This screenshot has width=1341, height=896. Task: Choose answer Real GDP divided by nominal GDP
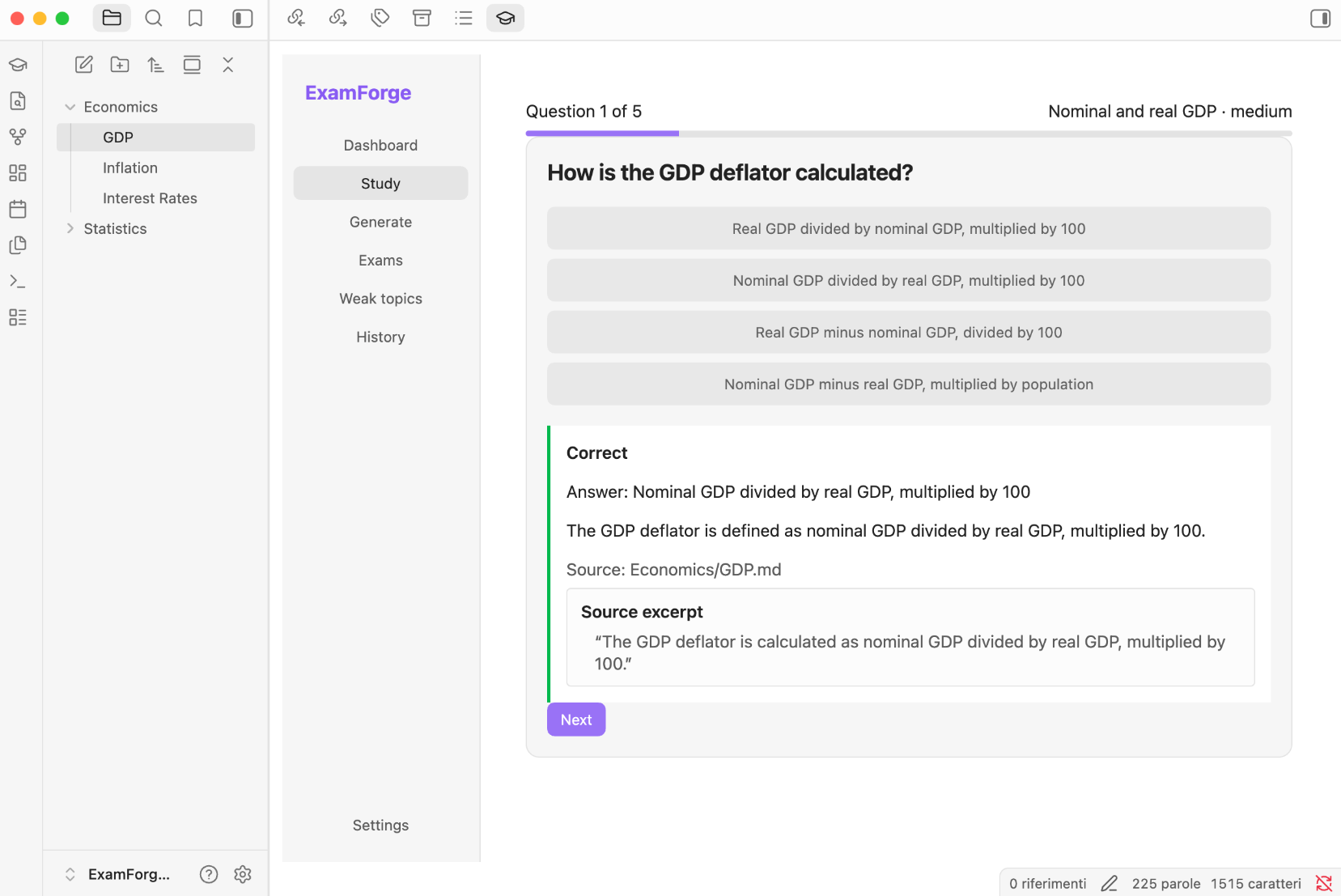(909, 229)
